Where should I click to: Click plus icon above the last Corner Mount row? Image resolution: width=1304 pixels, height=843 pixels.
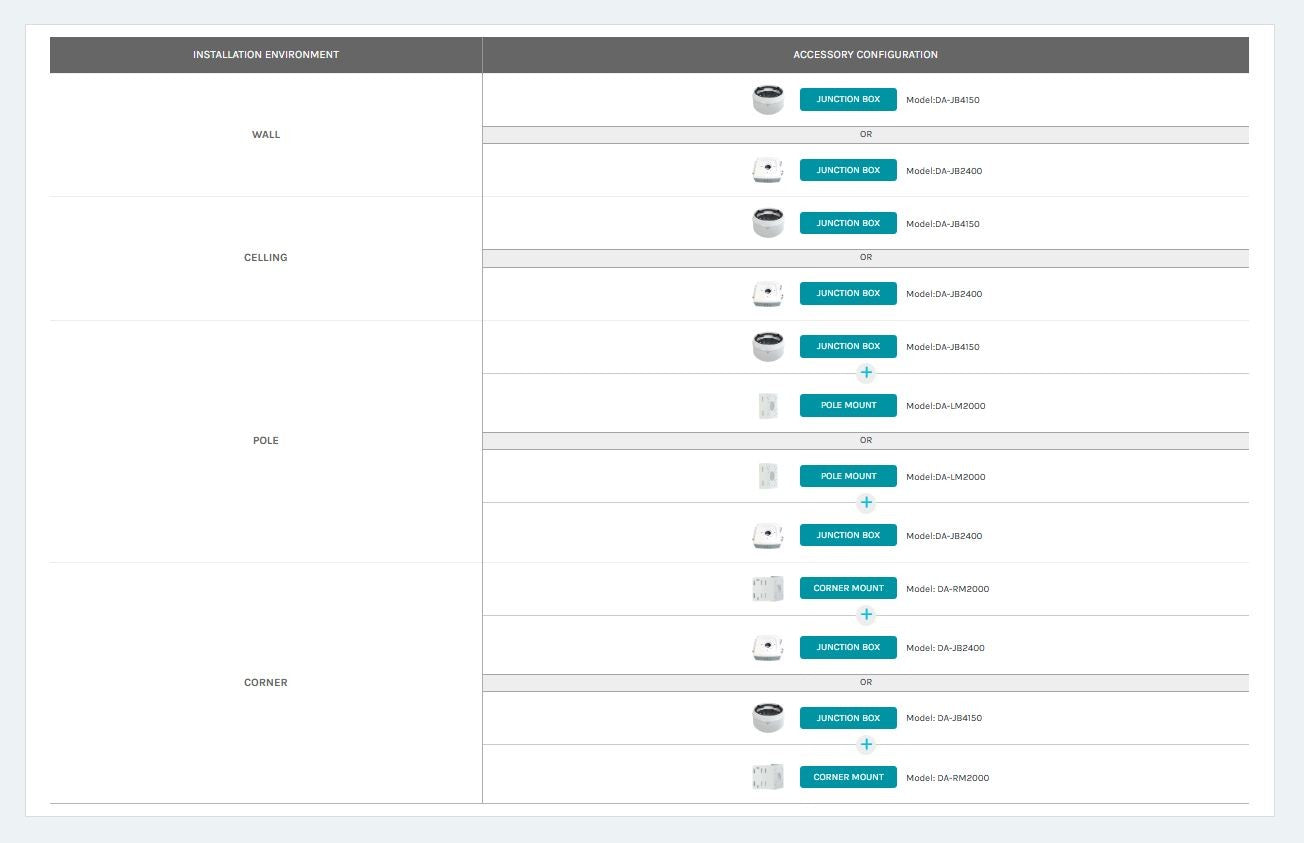(866, 745)
